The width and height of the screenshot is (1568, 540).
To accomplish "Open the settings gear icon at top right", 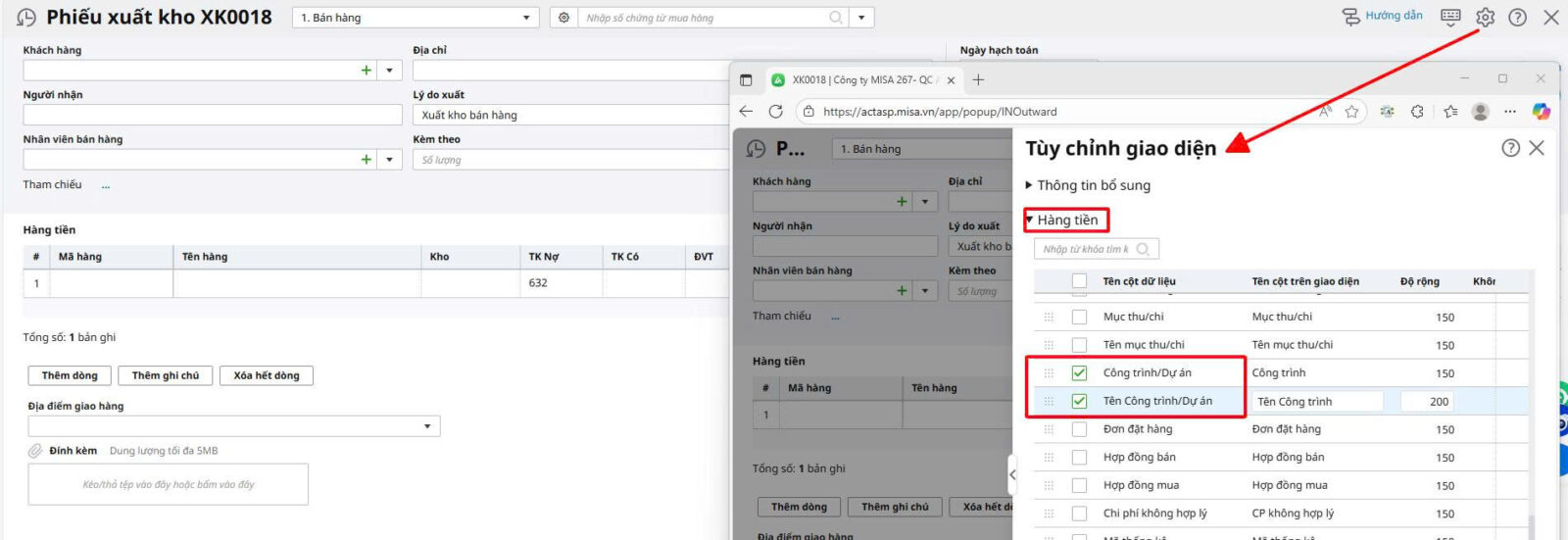I will [1485, 18].
